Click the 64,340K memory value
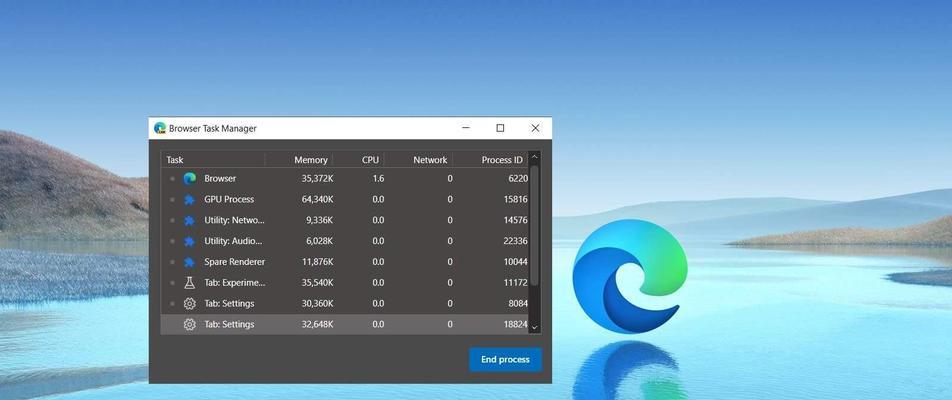This screenshot has width=952, height=400. 317,199
